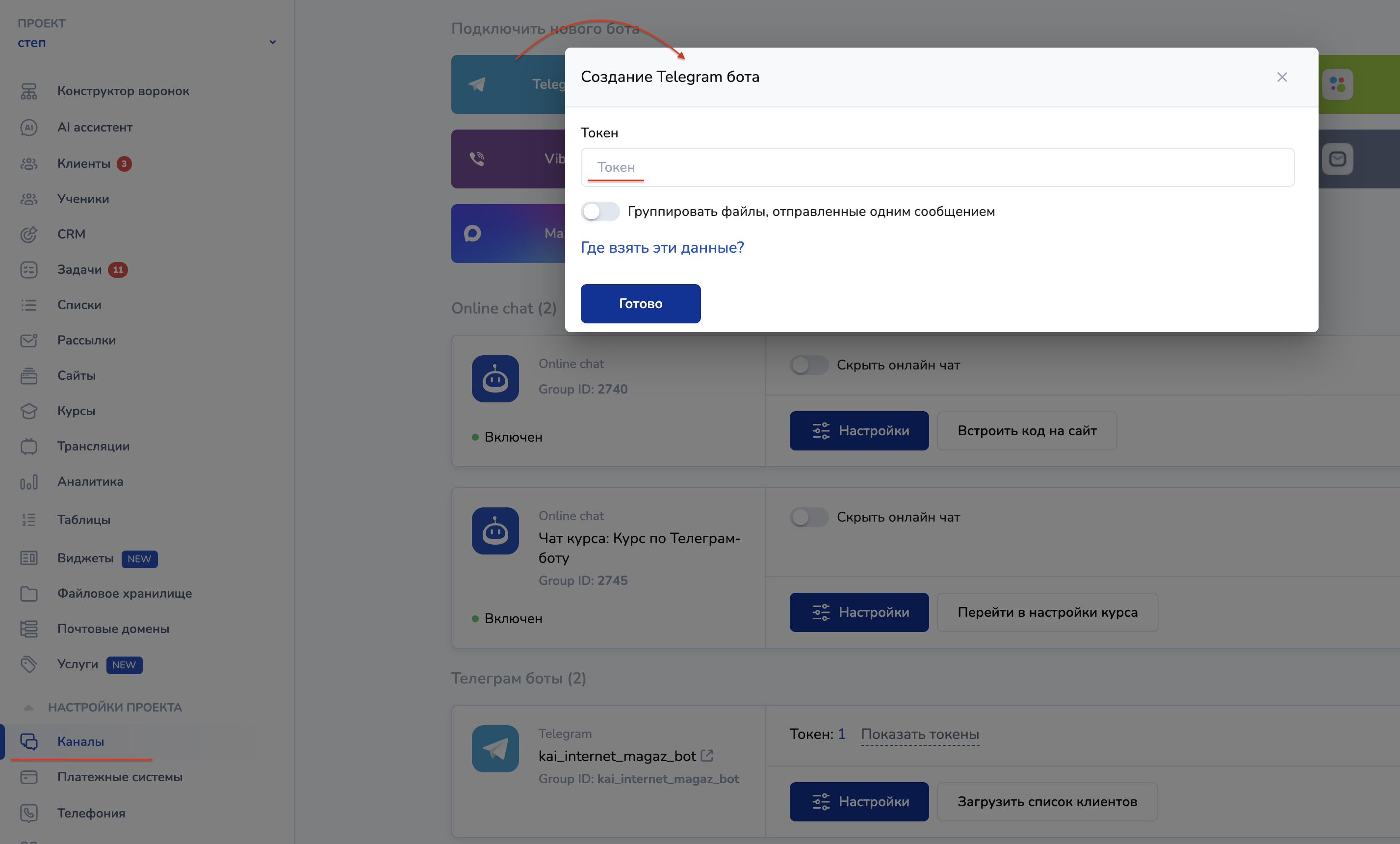Click the CRM target icon
Viewport: 1400px width, 844px height.
pyautogui.click(x=28, y=234)
